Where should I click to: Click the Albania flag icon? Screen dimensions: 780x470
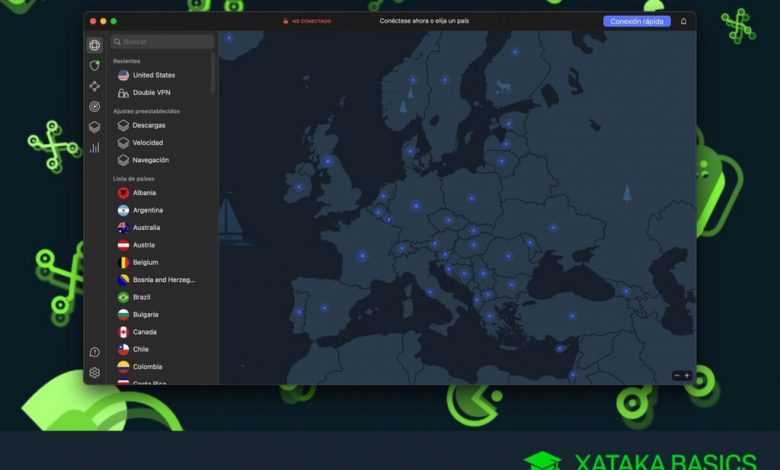coord(123,192)
